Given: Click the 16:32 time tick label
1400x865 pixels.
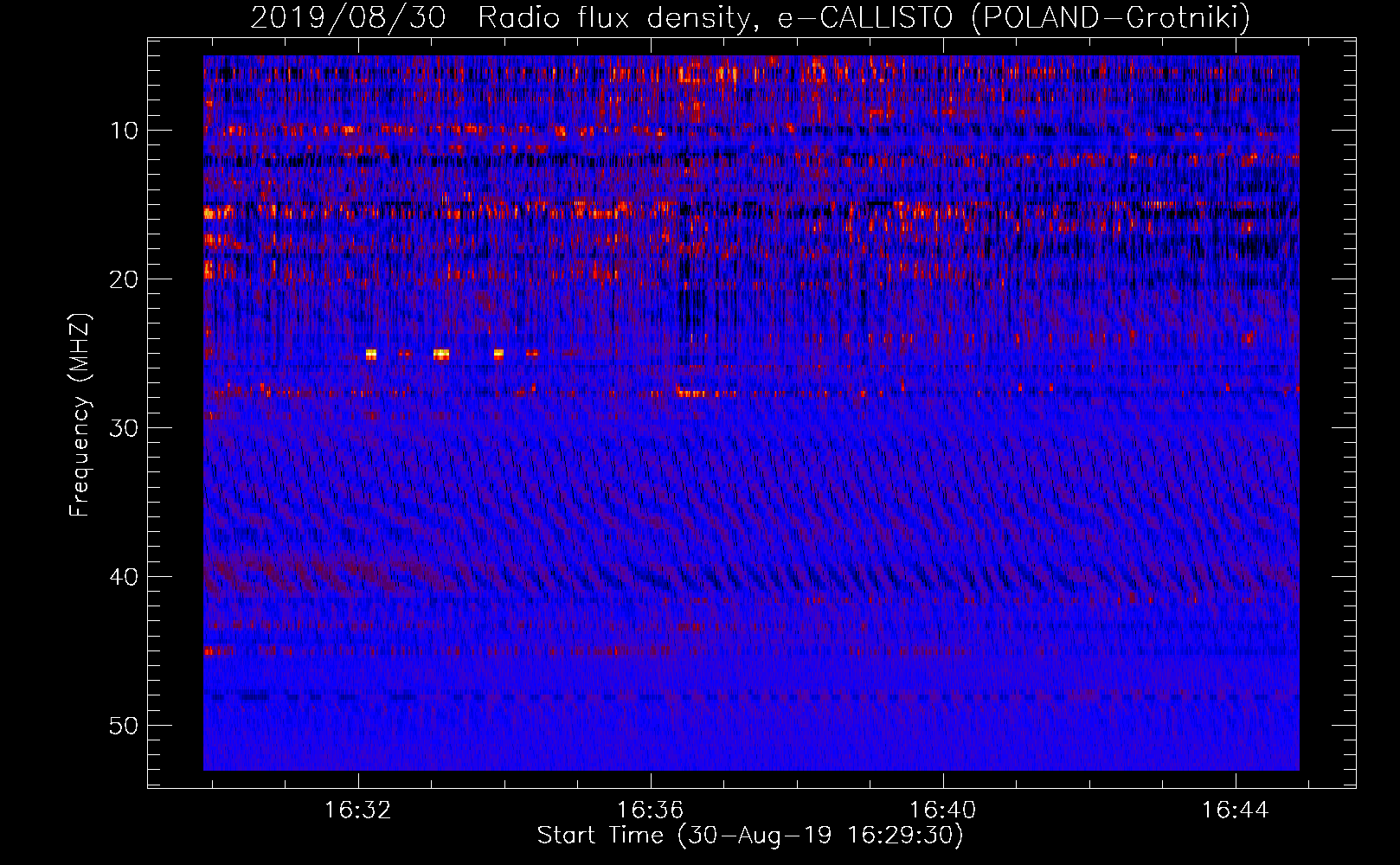Looking at the screenshot, I should pyautogui.click(x=357, y=810).
